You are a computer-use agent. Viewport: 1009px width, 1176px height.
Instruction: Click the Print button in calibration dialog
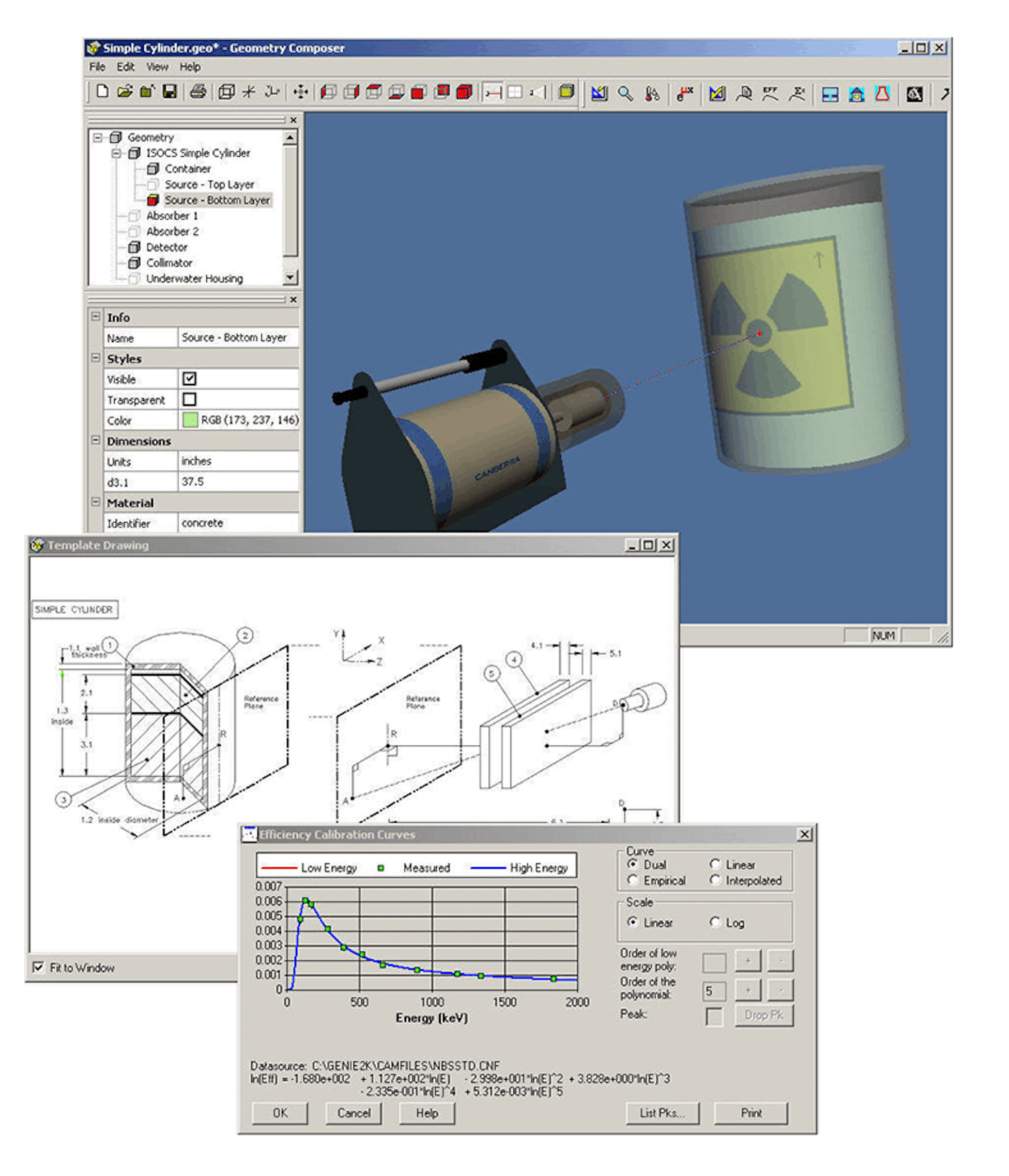click(x=751, y=1113)
